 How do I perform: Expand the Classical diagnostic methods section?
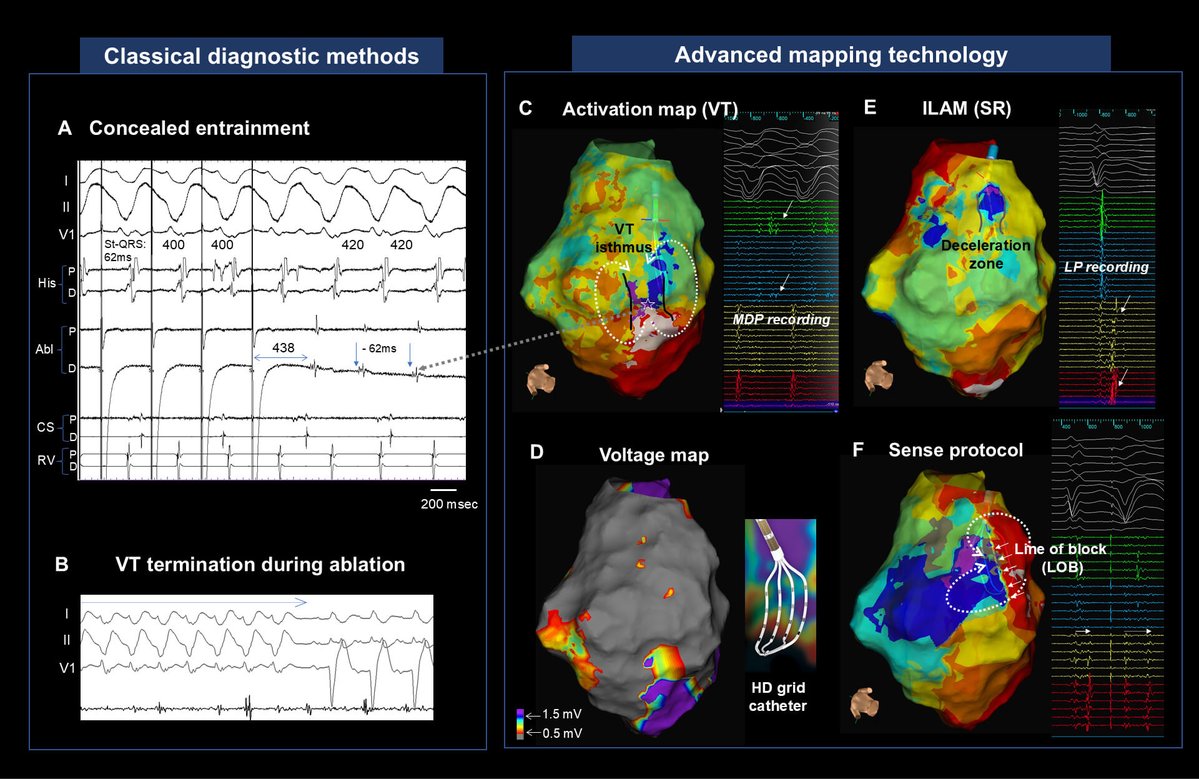coord(261,56)
